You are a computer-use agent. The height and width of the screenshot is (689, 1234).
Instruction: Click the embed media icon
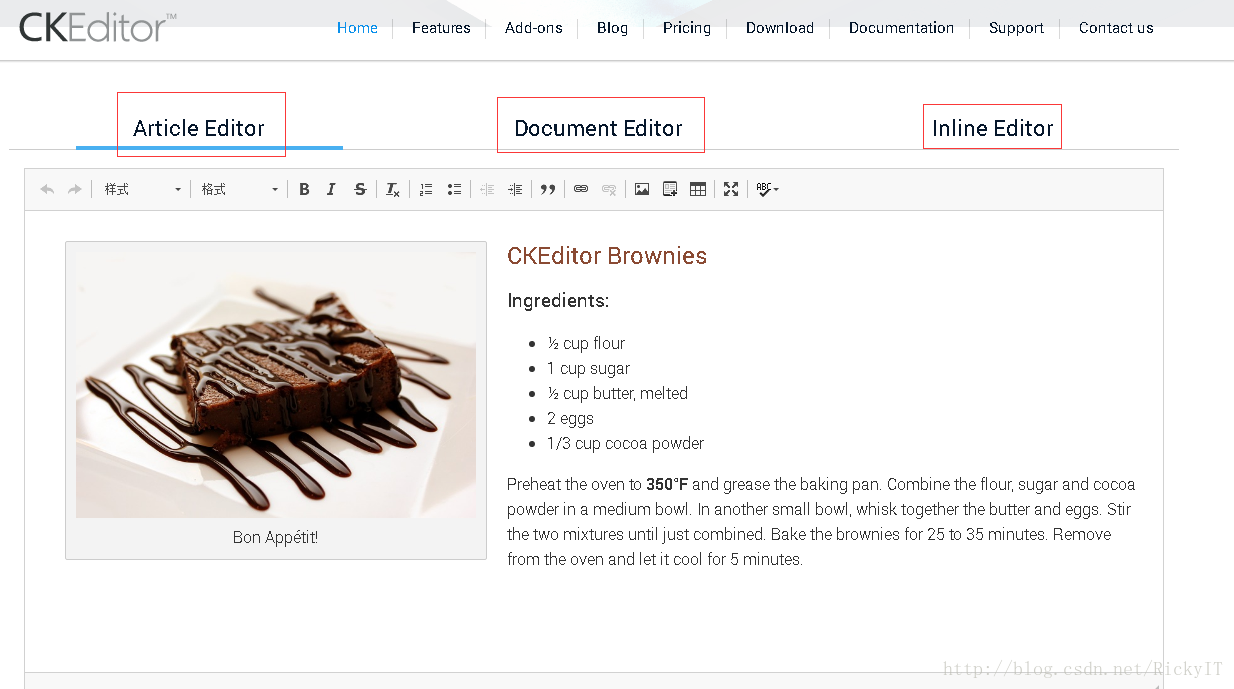670,190
